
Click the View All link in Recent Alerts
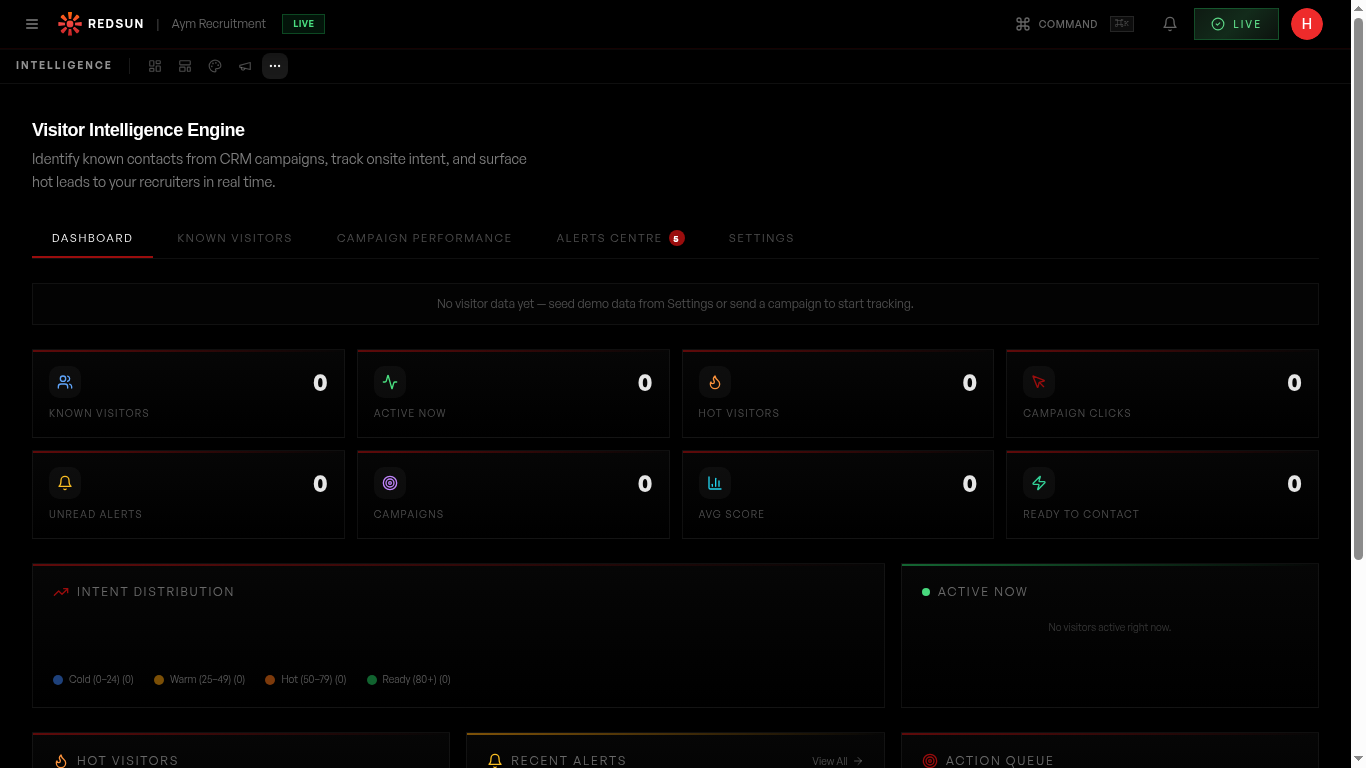point(836,761)
